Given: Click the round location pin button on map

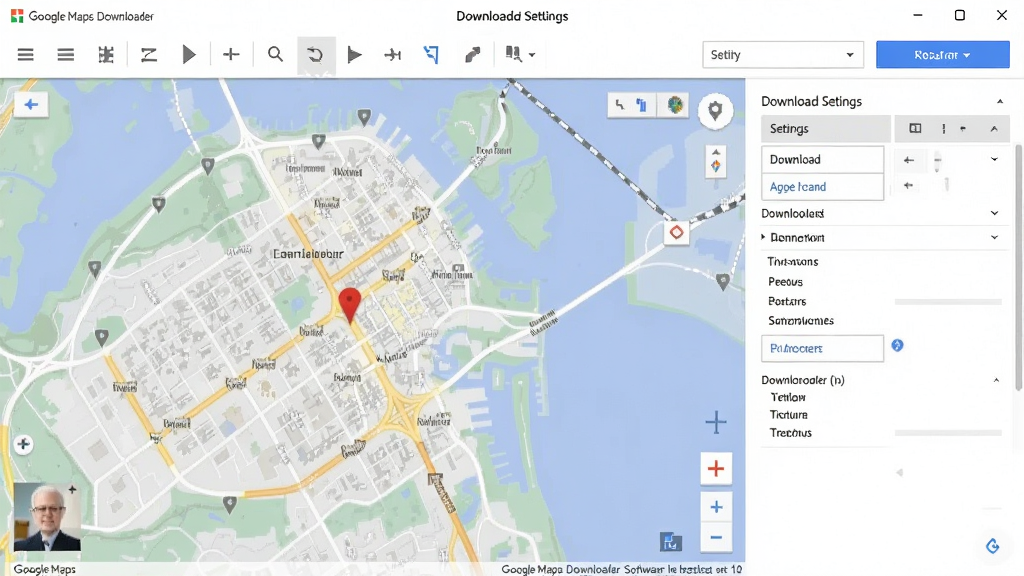Looking at the screenshot, I should coord(715,111).
